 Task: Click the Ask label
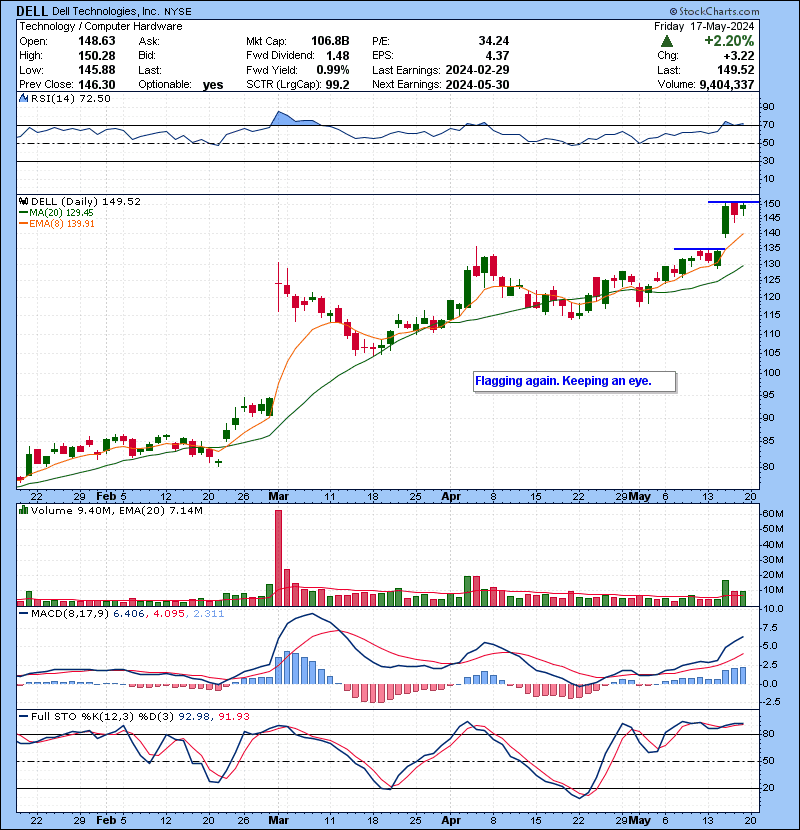[x=149, y=41]
